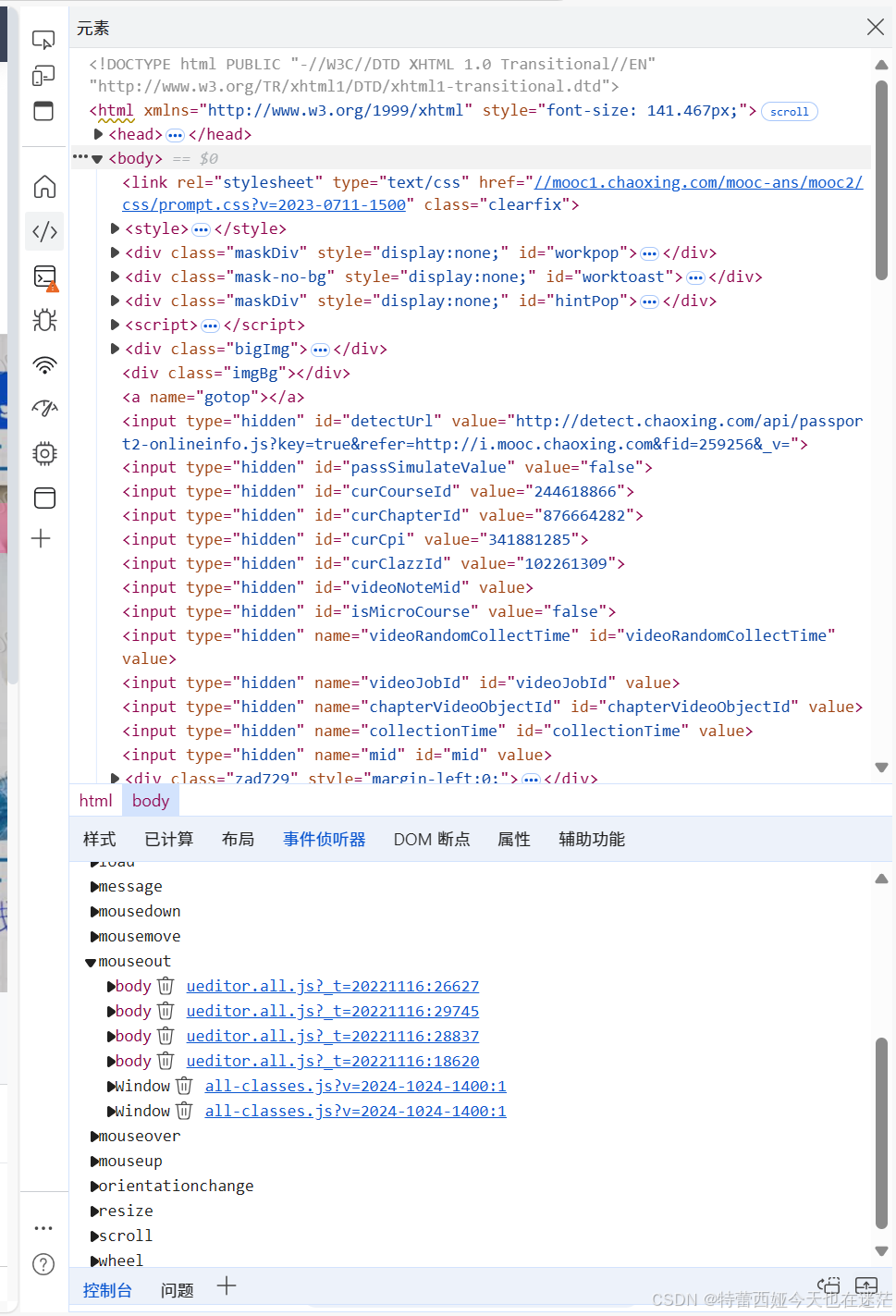The width and height of the screenshot is (896, 1316).
Task: Expand the hintPop maskDiv node
Action: [x=115, y=301]
